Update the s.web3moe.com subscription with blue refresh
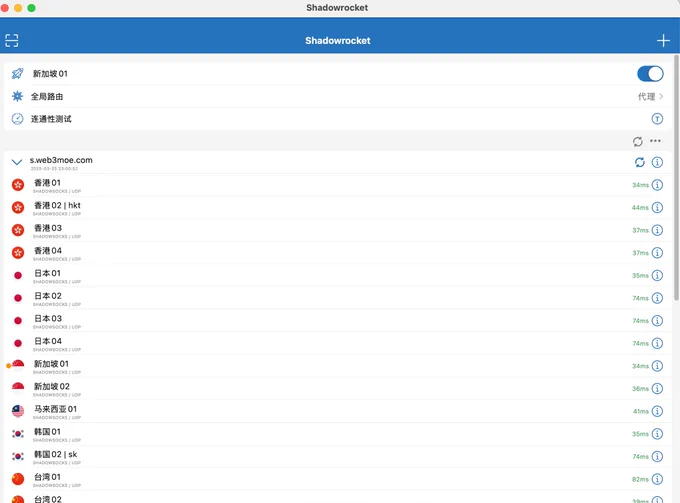Viewport: 680px width, 503px height. 639,162
